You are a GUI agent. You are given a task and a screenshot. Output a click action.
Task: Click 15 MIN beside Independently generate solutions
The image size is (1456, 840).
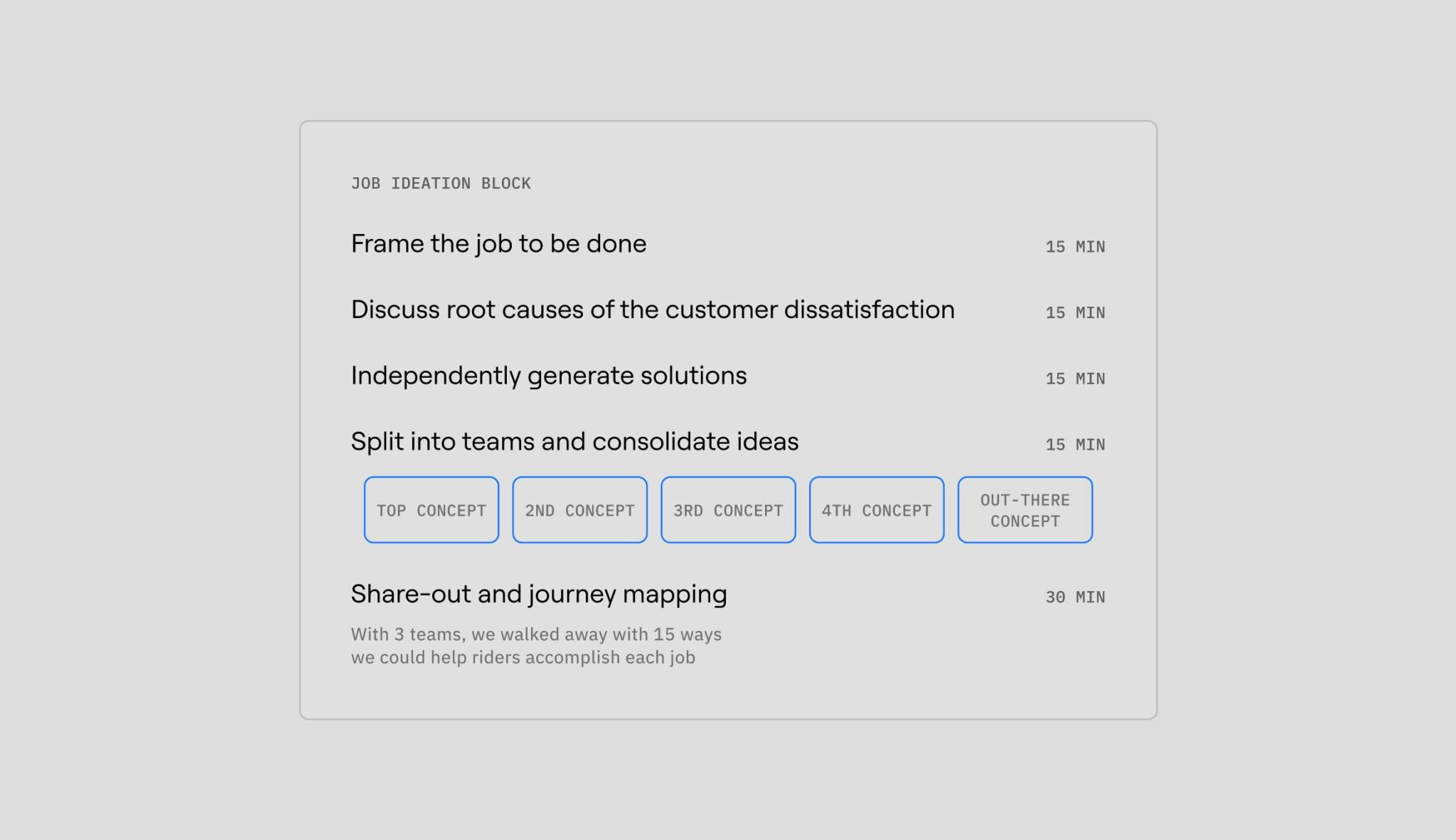(x=1075, y=379)
